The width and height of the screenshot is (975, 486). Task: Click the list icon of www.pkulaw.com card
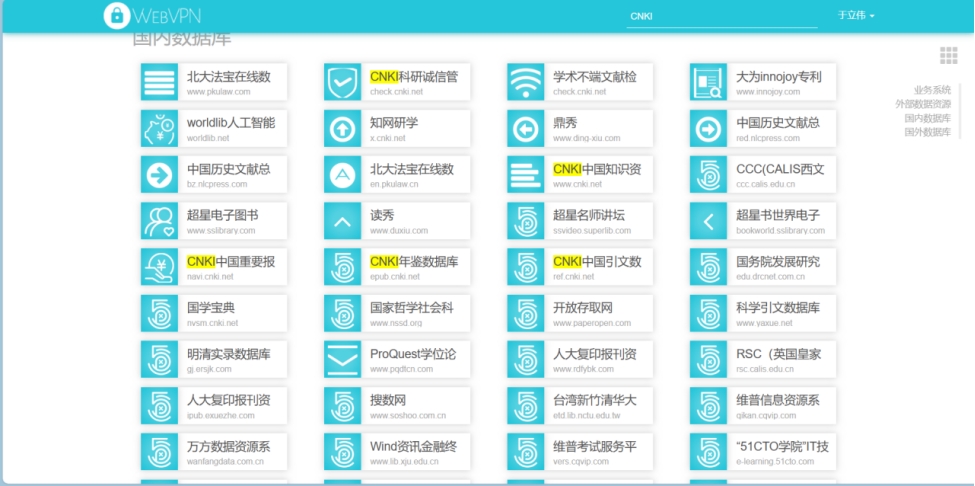[159, 81]
